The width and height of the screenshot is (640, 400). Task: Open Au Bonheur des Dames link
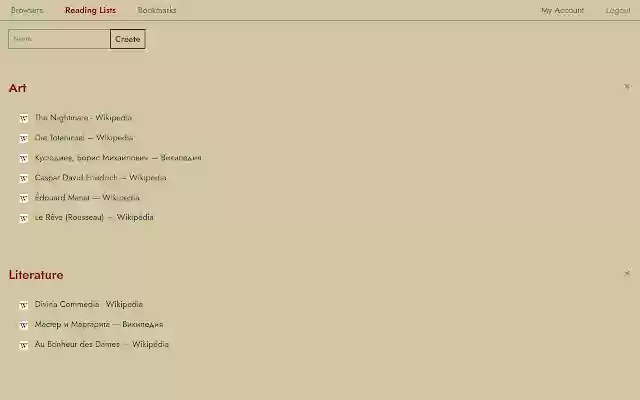pos(102,344)
